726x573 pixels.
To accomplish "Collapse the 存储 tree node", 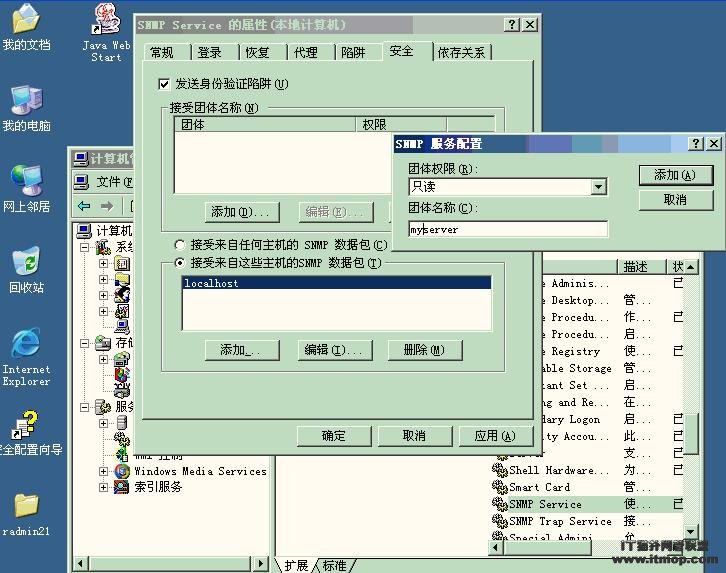I will click(x=84, y=343).
